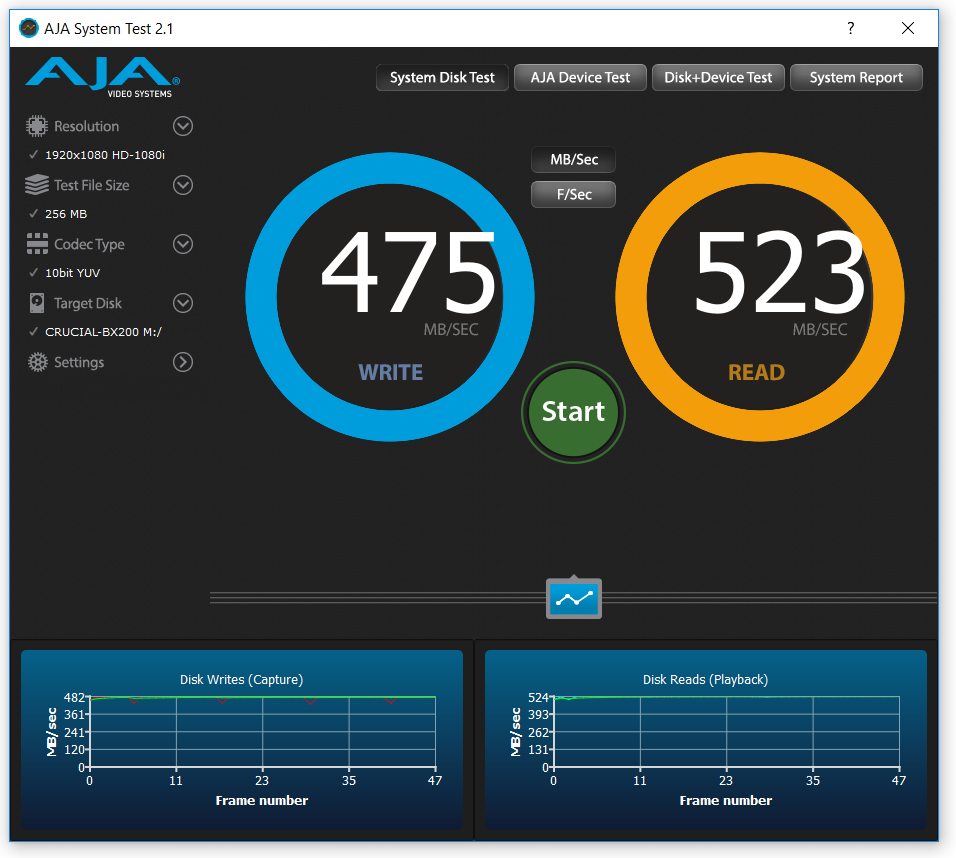Click the Resolution label
Image resolution: width=956 pixels, height=858 pixels.
87,126
